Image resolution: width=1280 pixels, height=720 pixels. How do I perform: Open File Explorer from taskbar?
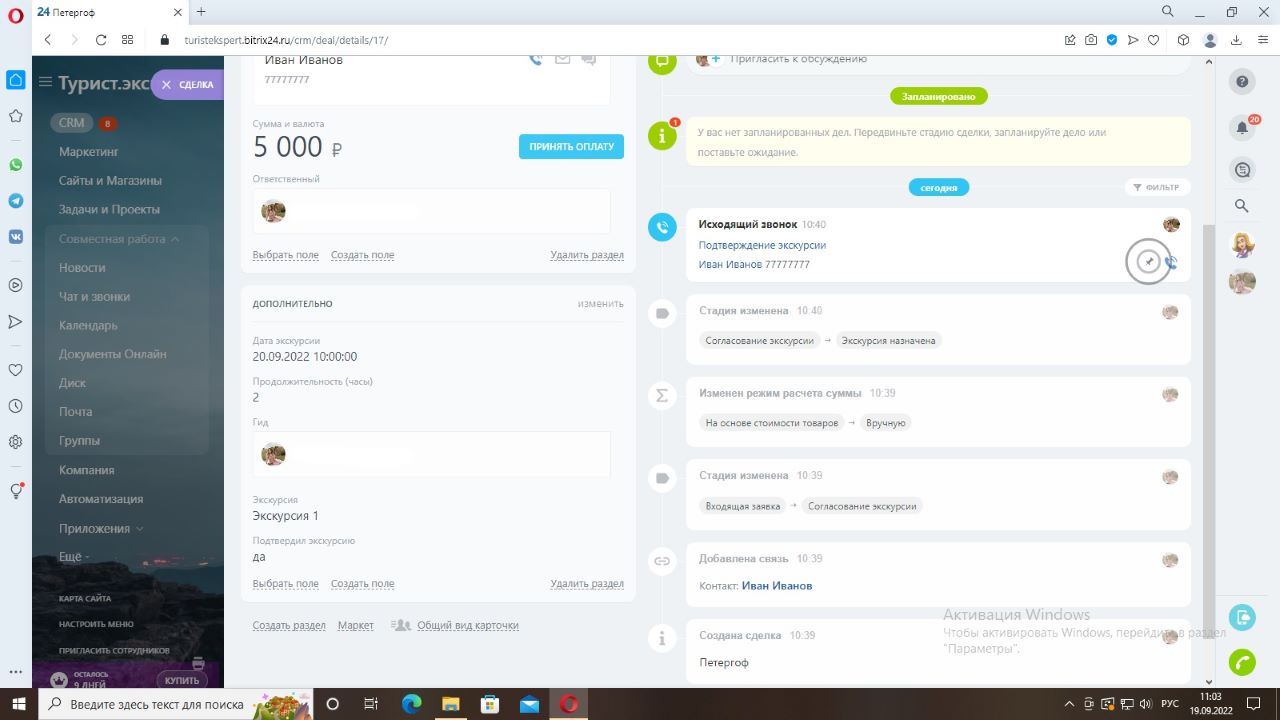pos(450,704)
